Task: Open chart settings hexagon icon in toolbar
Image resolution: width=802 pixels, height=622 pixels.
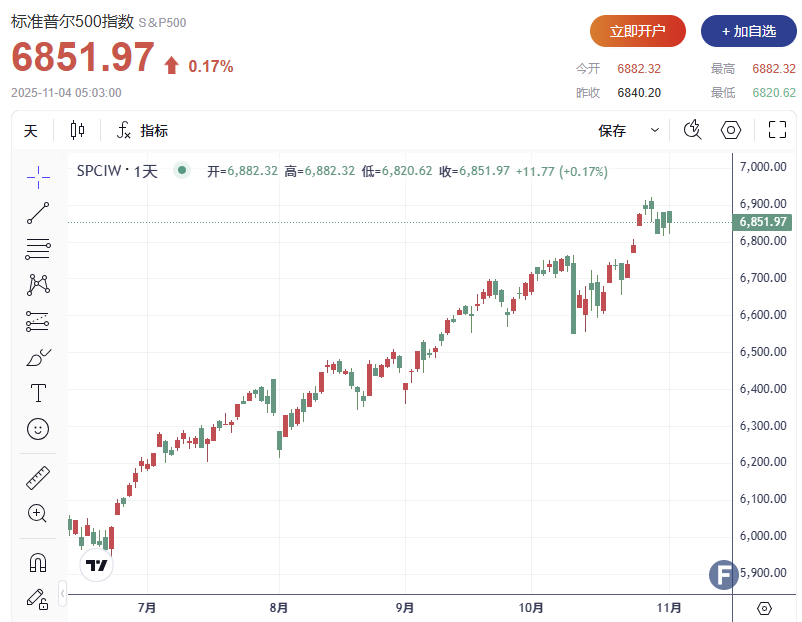Action: click(731, 130)
